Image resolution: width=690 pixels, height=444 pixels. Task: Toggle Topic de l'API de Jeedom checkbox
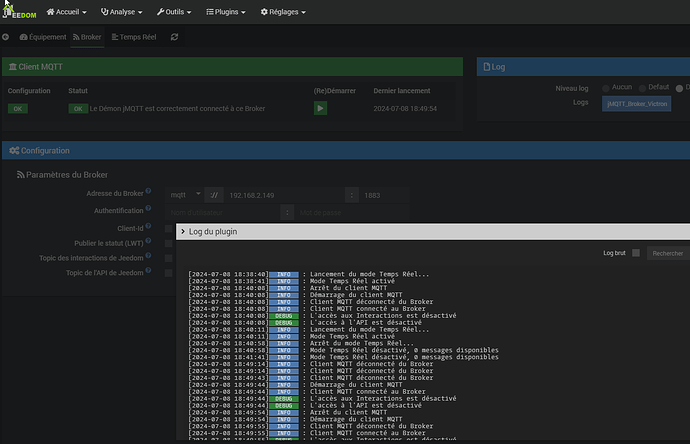point(169,273)
